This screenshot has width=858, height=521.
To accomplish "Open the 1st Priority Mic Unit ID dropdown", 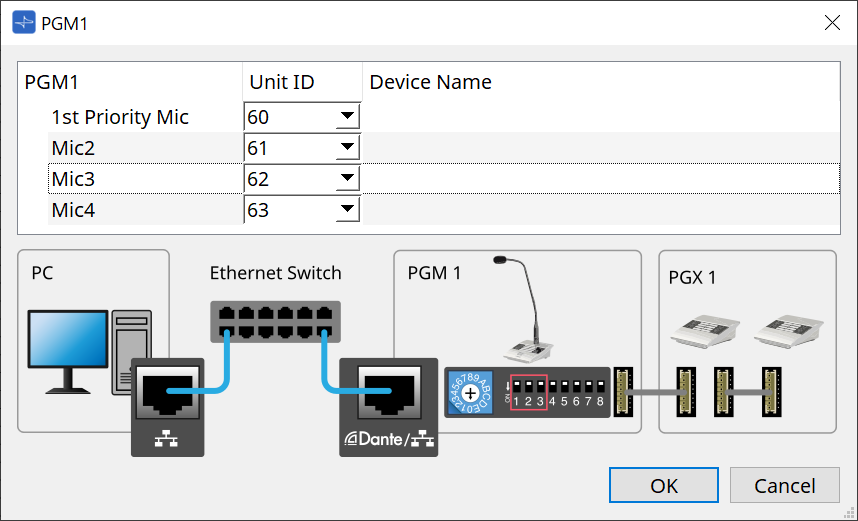I will coord(347,117).
